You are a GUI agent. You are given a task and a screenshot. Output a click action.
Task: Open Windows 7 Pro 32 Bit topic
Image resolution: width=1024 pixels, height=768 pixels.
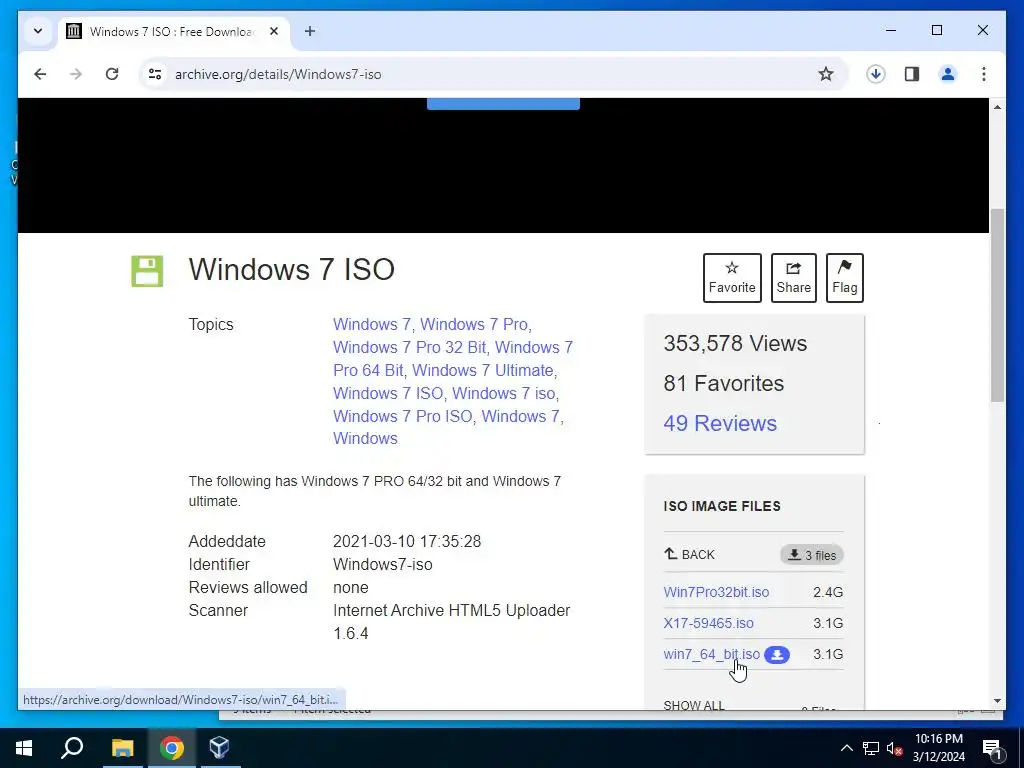coord(409,347)
